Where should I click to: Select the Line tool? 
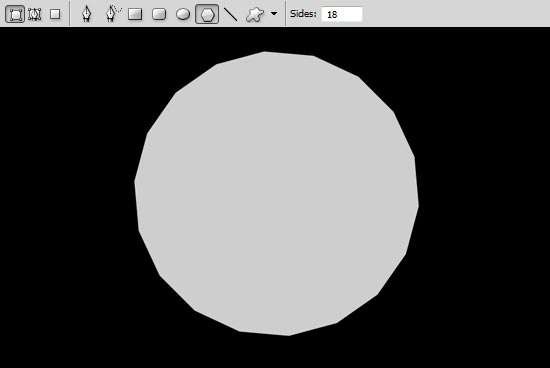click(x=230, y=14)
